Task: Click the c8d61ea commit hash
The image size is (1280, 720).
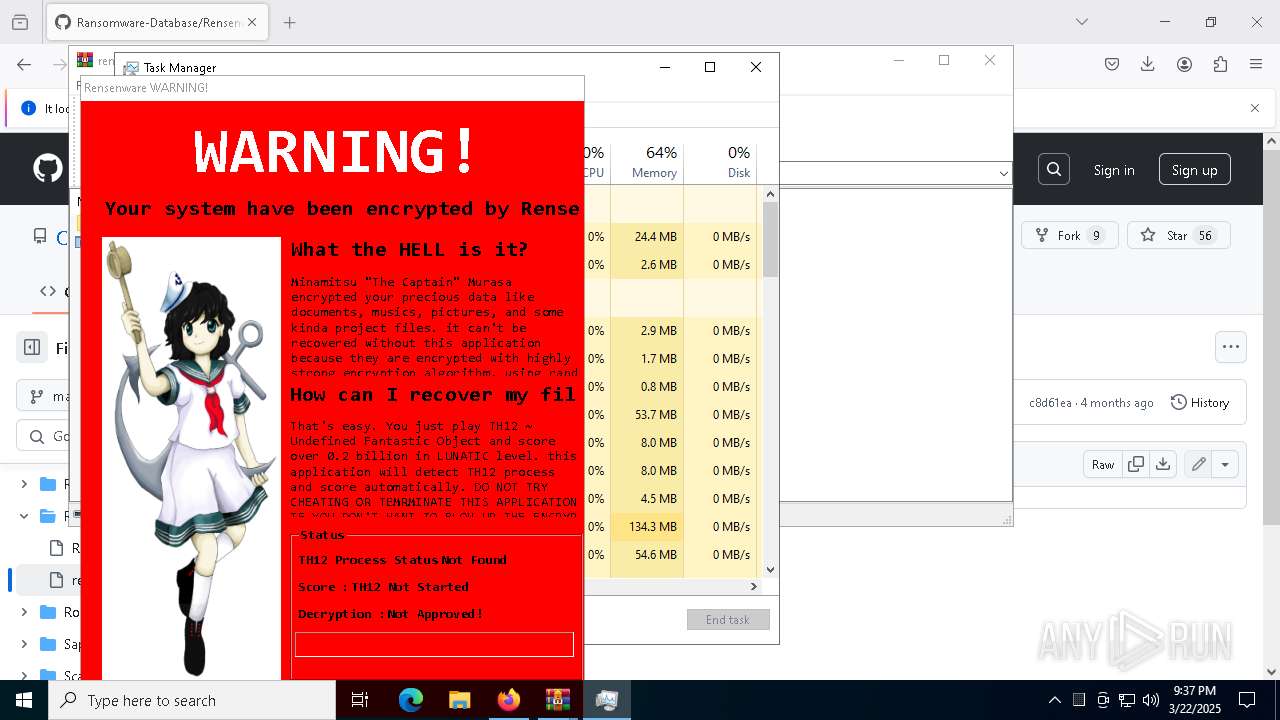Action: tap(1051, 402)
